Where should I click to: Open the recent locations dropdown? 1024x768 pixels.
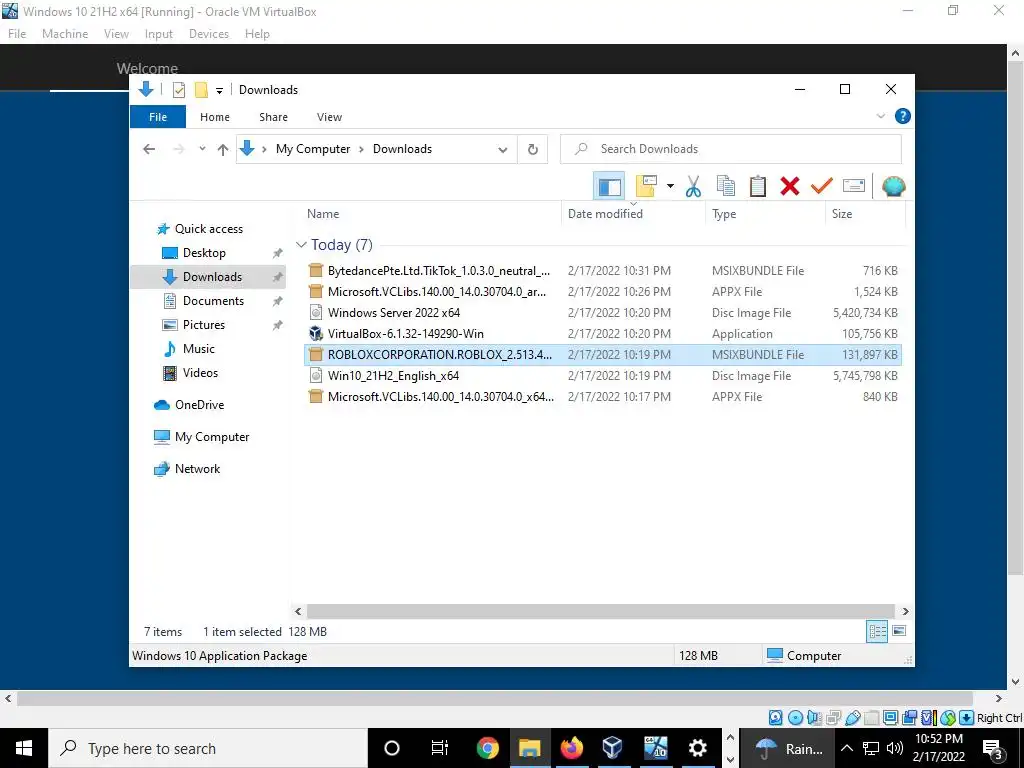pyautogui.click(x=202, y=149)
